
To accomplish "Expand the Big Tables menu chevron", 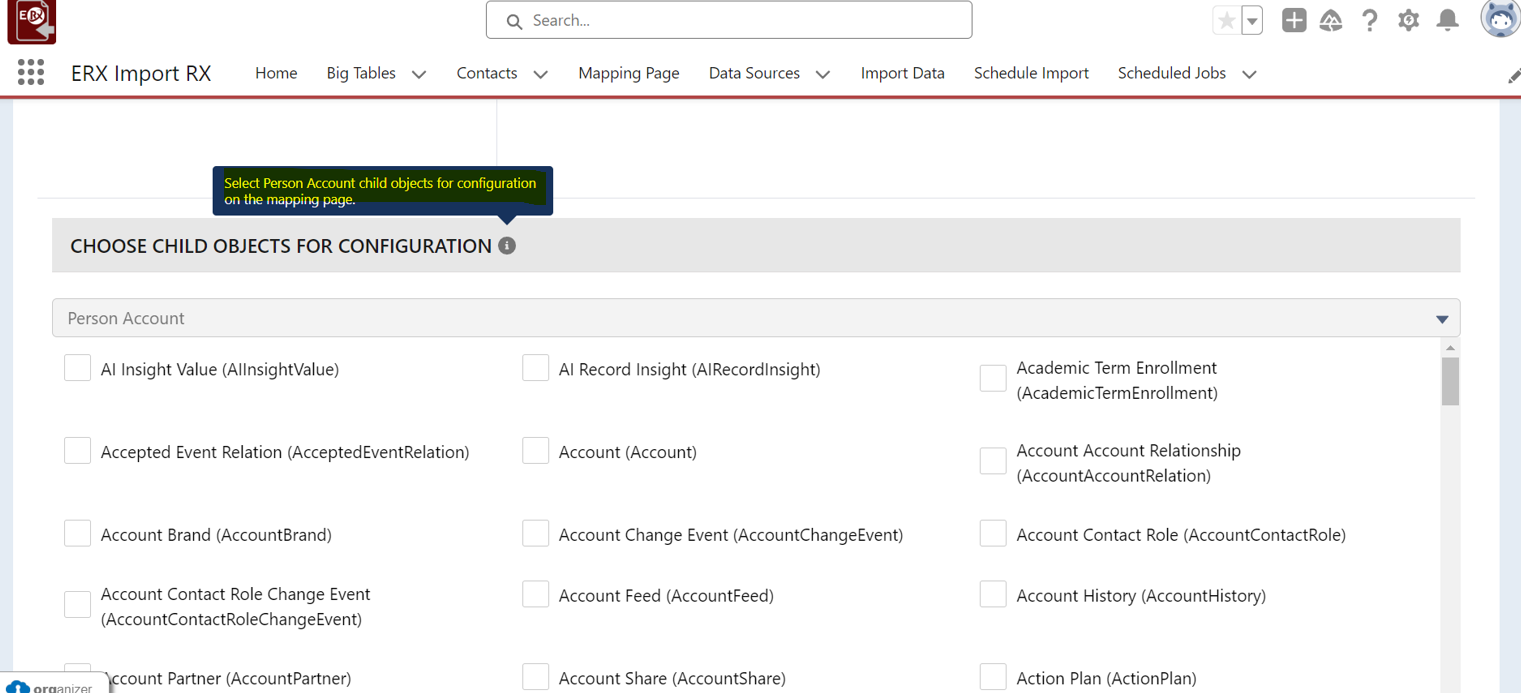I will click(419, 74).
